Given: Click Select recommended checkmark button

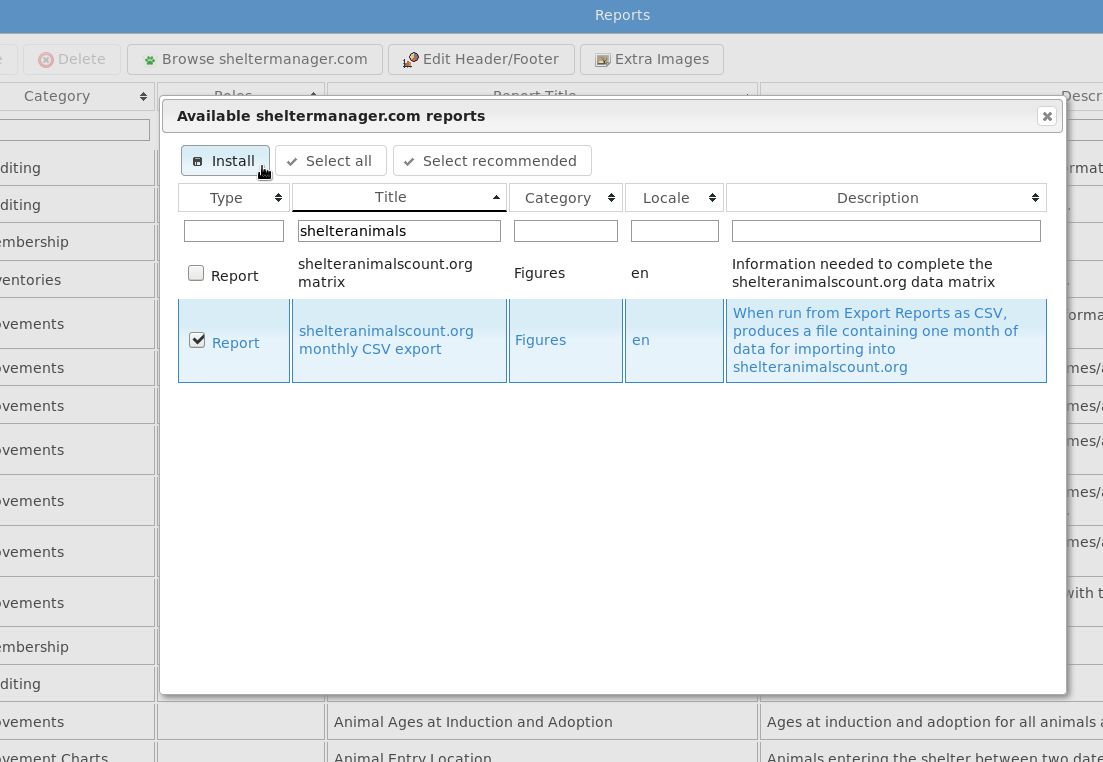Looking at the screenshot, I should [x=491, y=161].
